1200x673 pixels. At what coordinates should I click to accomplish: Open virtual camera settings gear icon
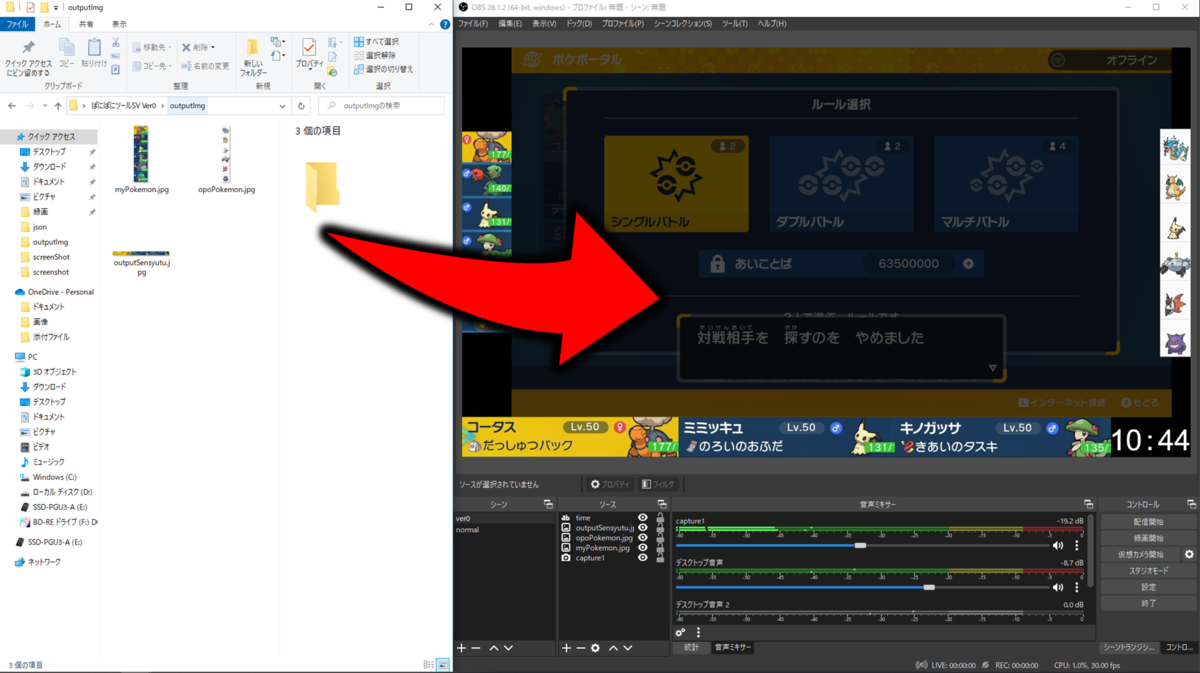[x=1189, y=554]
